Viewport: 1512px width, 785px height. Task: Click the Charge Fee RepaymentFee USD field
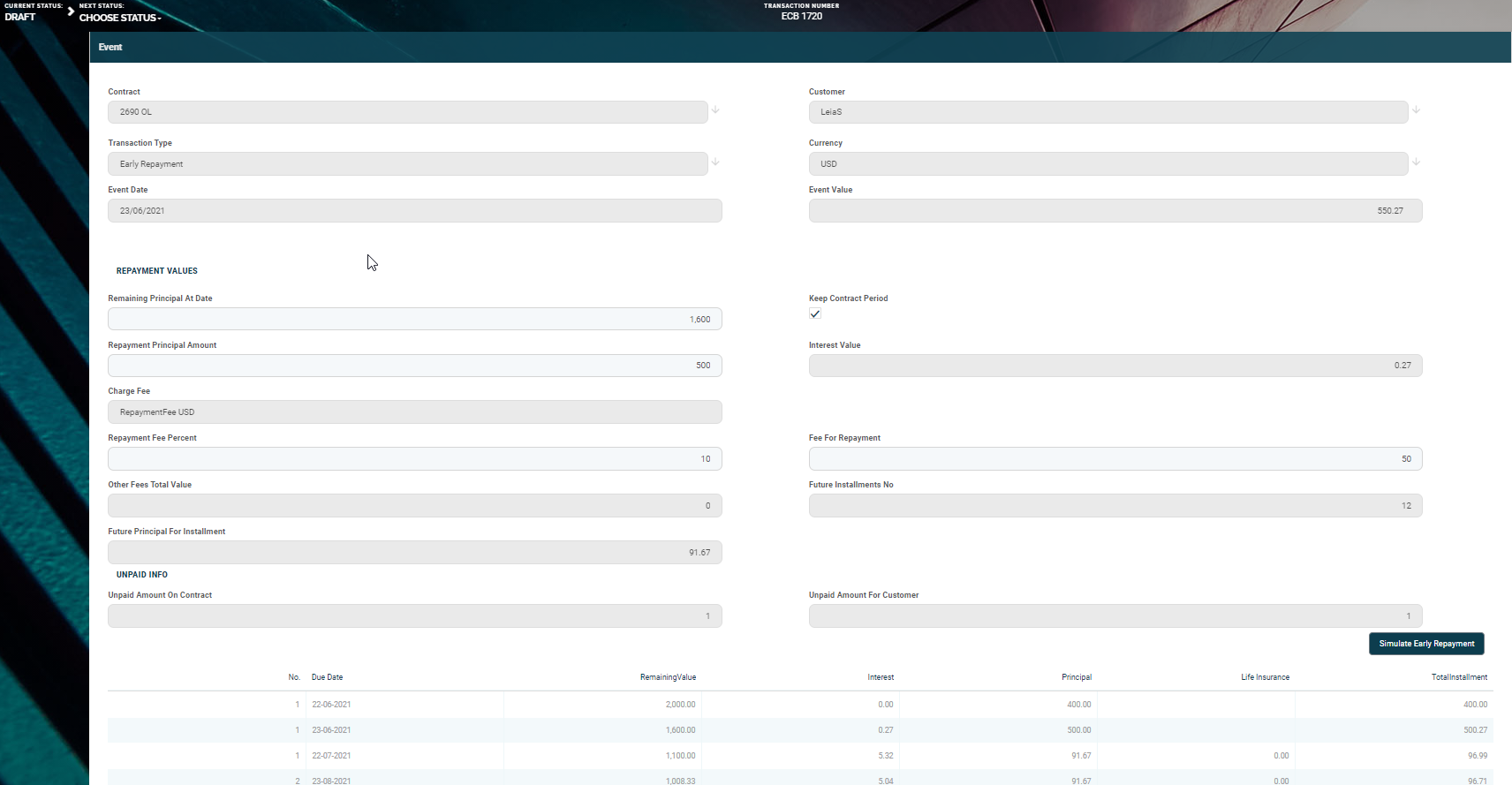[414, 412]
